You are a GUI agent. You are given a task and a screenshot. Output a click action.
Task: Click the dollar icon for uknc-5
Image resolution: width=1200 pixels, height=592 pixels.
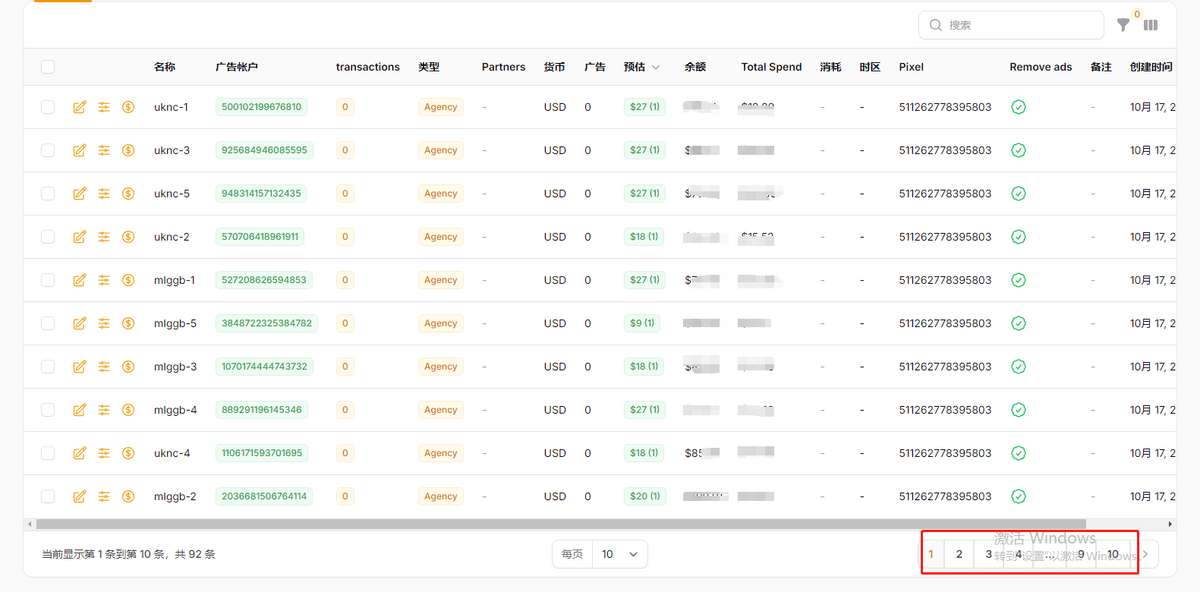128,194
